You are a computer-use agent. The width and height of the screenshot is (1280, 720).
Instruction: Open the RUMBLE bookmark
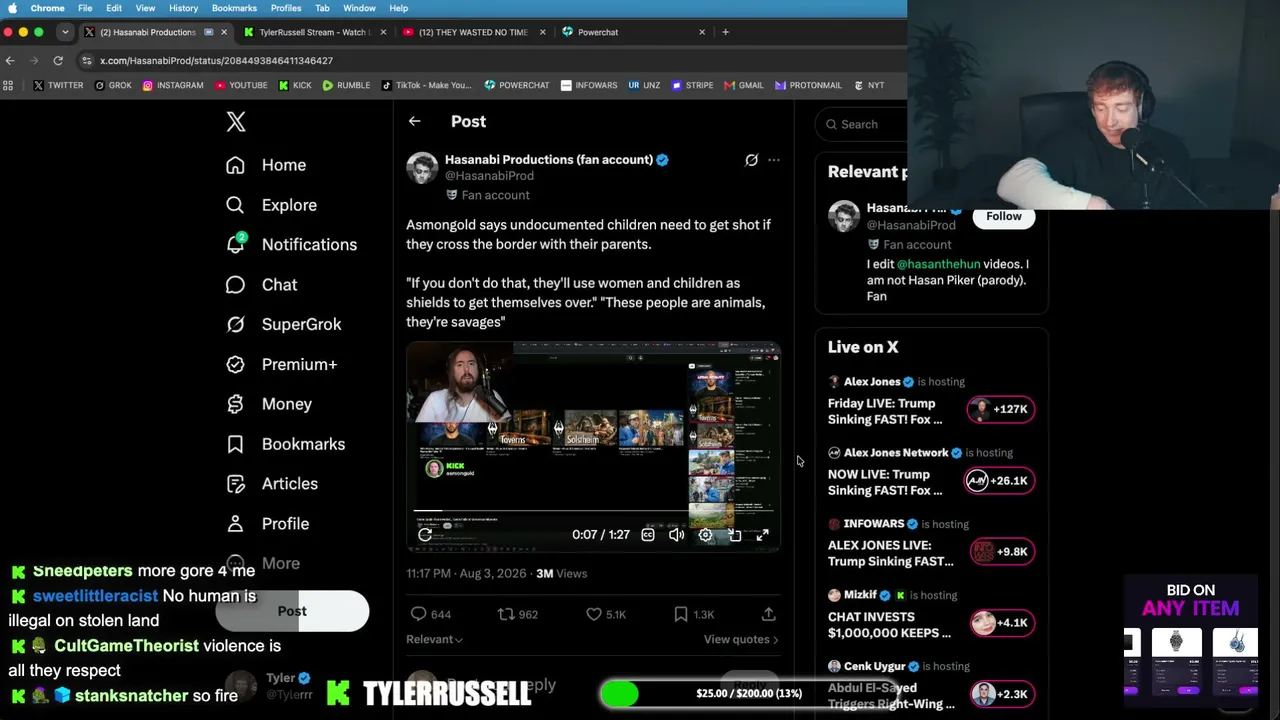(x=346, y=85)
